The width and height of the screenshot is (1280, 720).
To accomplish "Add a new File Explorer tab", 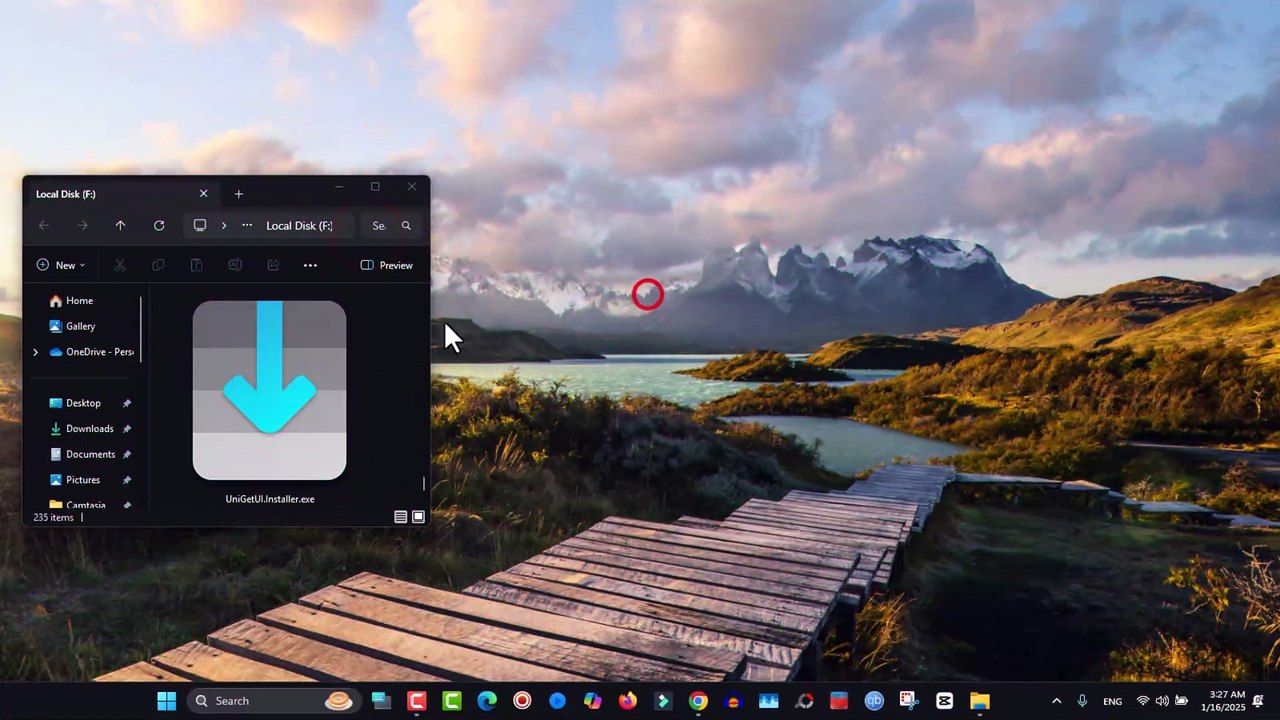I will pos(238,194).
